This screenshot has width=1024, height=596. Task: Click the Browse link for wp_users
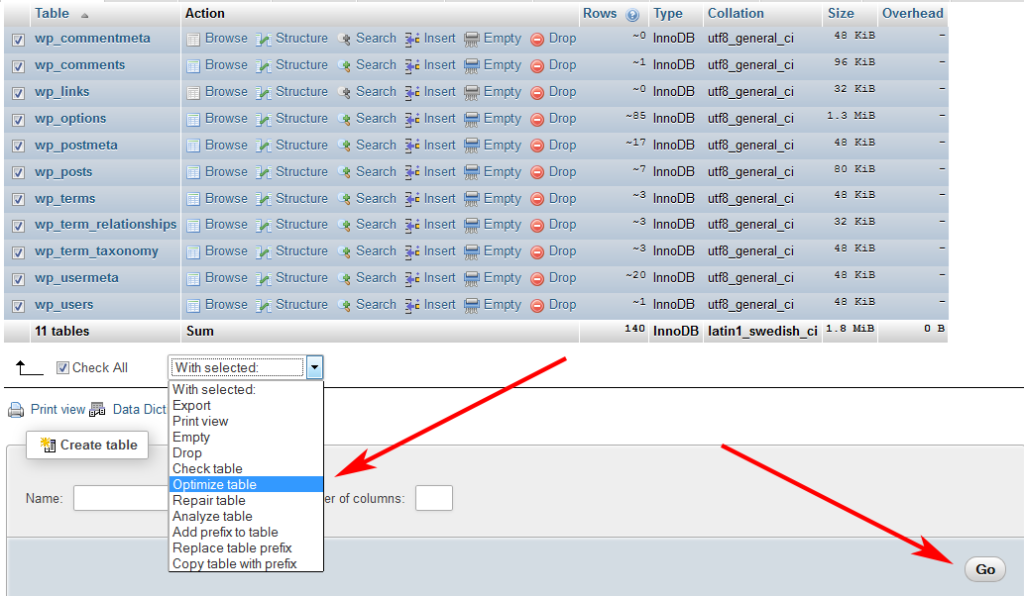[226, 305]
